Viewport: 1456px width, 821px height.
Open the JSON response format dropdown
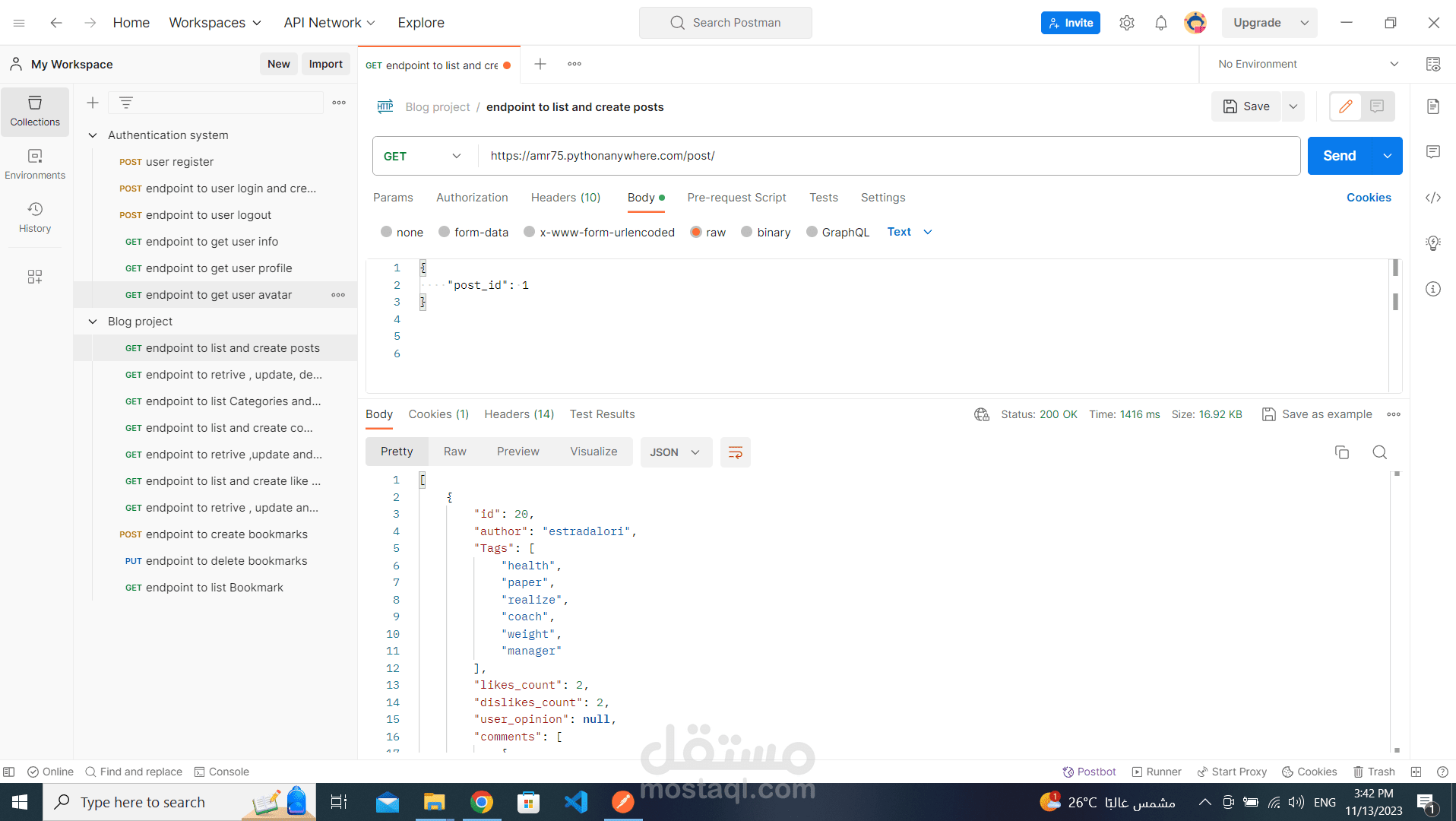(676, 452)
